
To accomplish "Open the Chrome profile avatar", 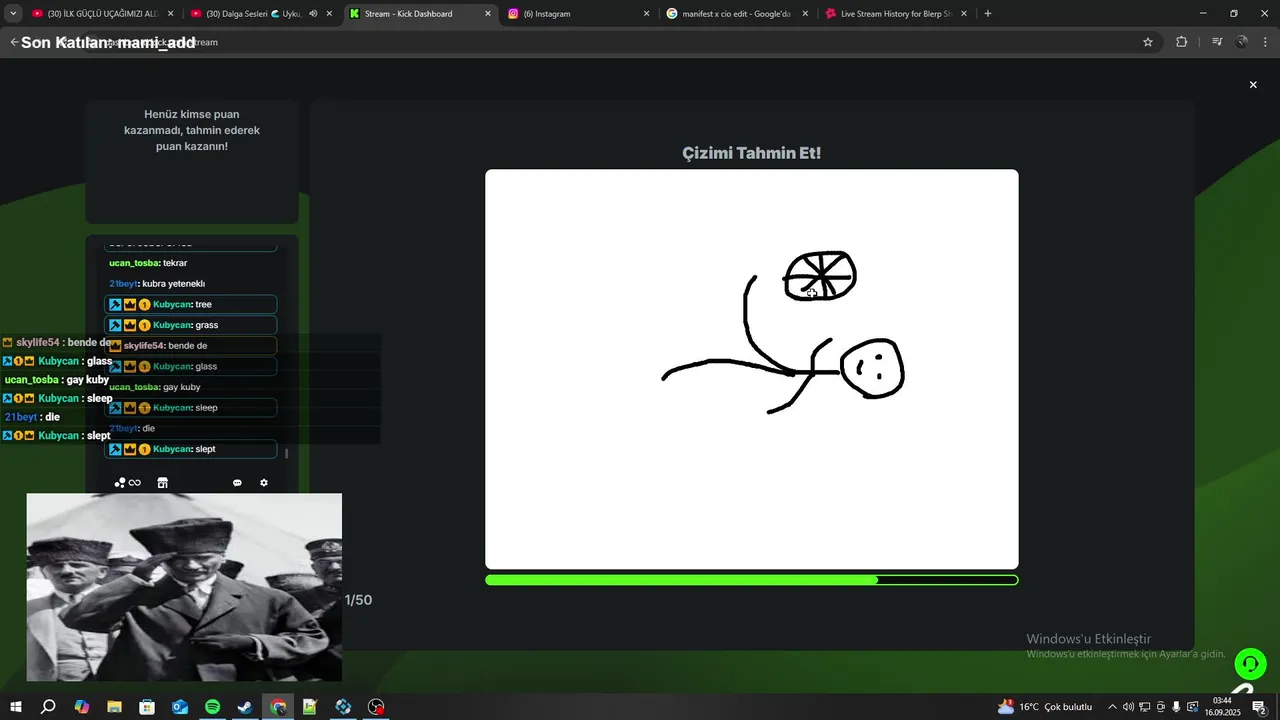I will [x=1242, y=42].
